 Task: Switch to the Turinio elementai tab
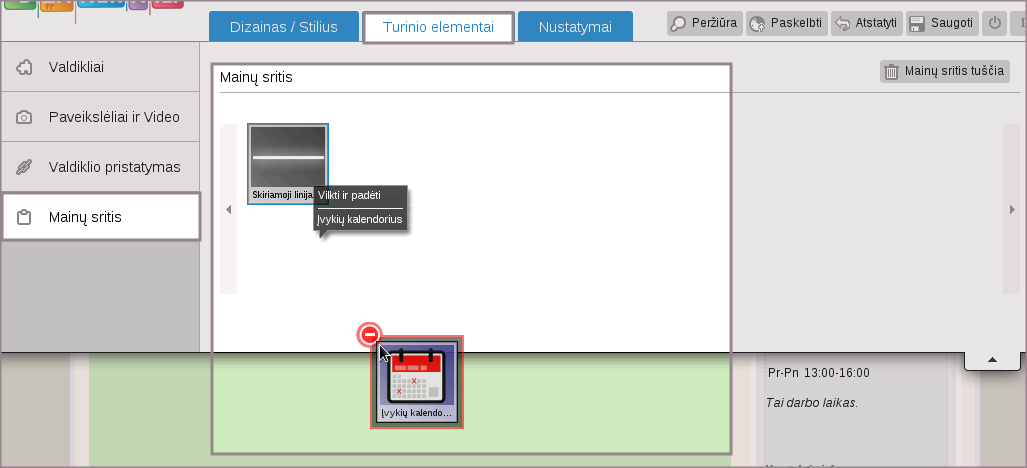pyautogui.click(x=438, y=27)
